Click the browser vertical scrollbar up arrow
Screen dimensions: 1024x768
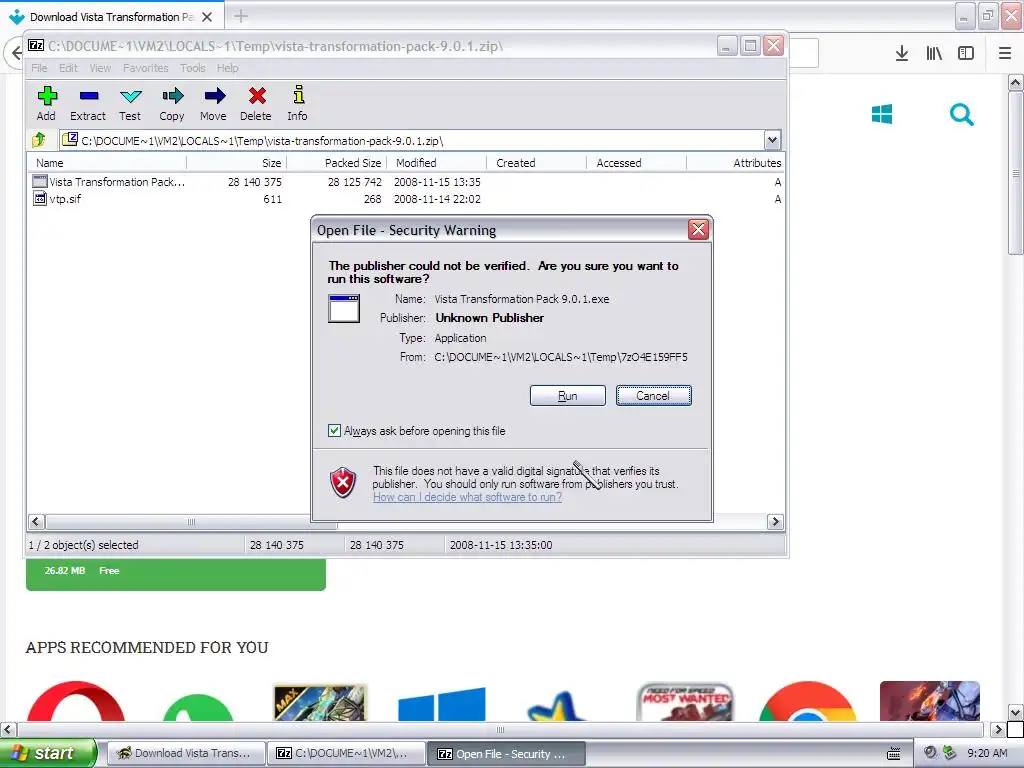(x=1015, y=82)
